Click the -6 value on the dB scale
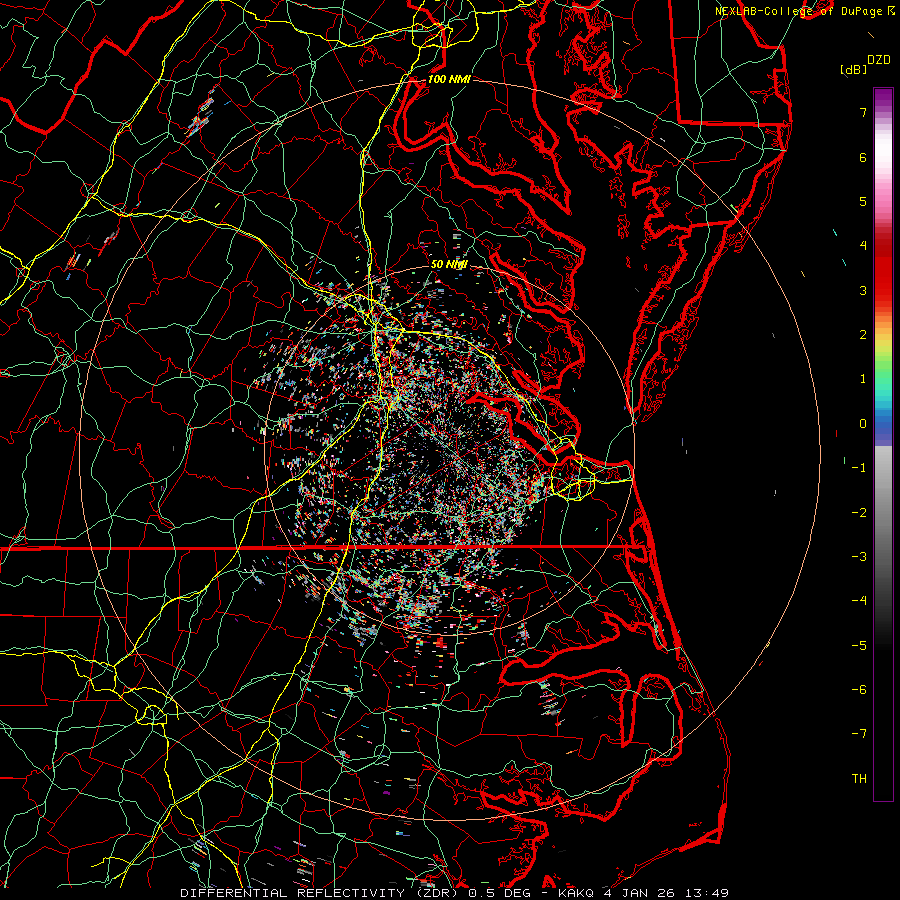Viewport: 900px width, 900px height. pyautogui.click(x=859, y=690)
